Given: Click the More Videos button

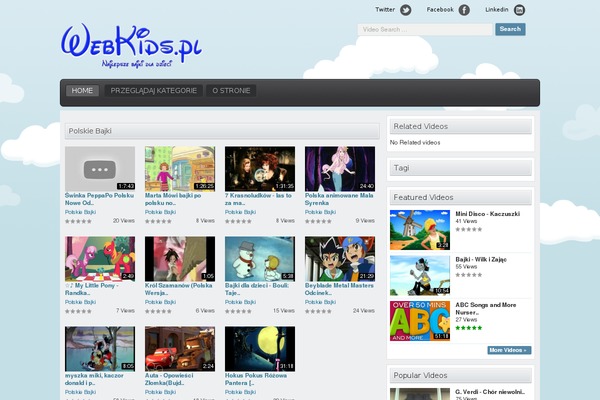Looking at the screenshot, I should tap(509, 350).
